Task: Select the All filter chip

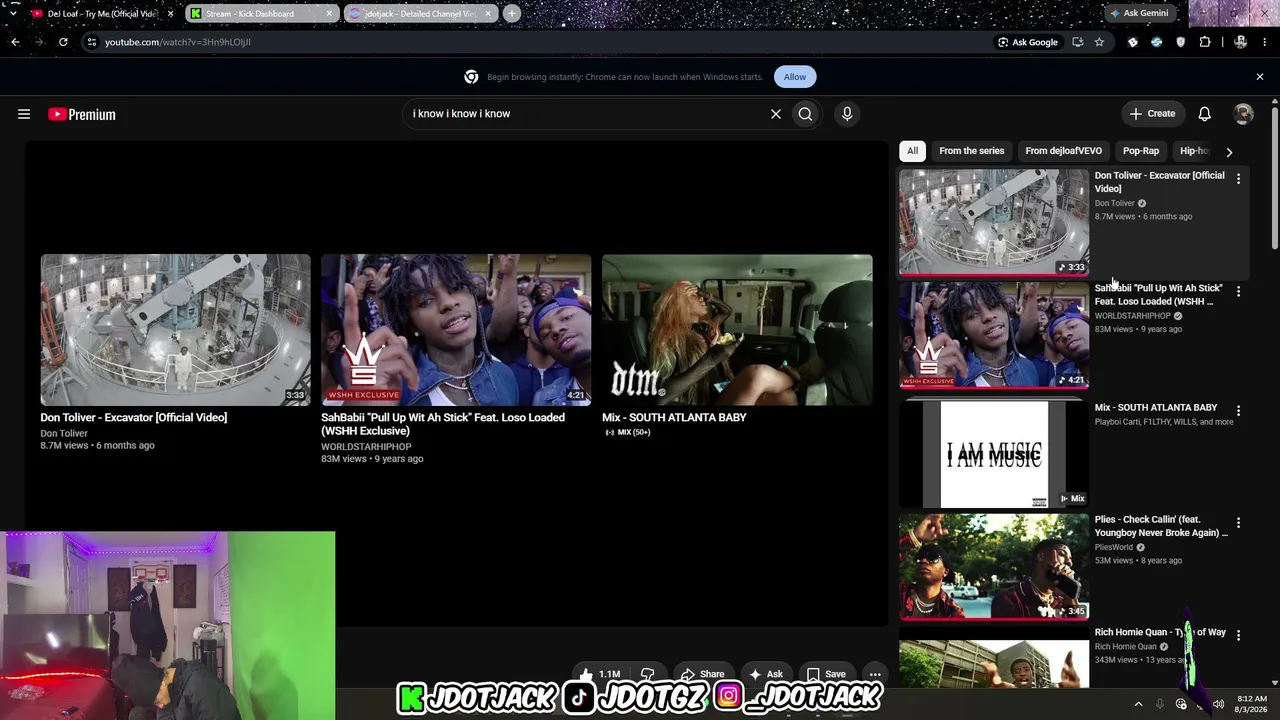Action: click(912, 151)
